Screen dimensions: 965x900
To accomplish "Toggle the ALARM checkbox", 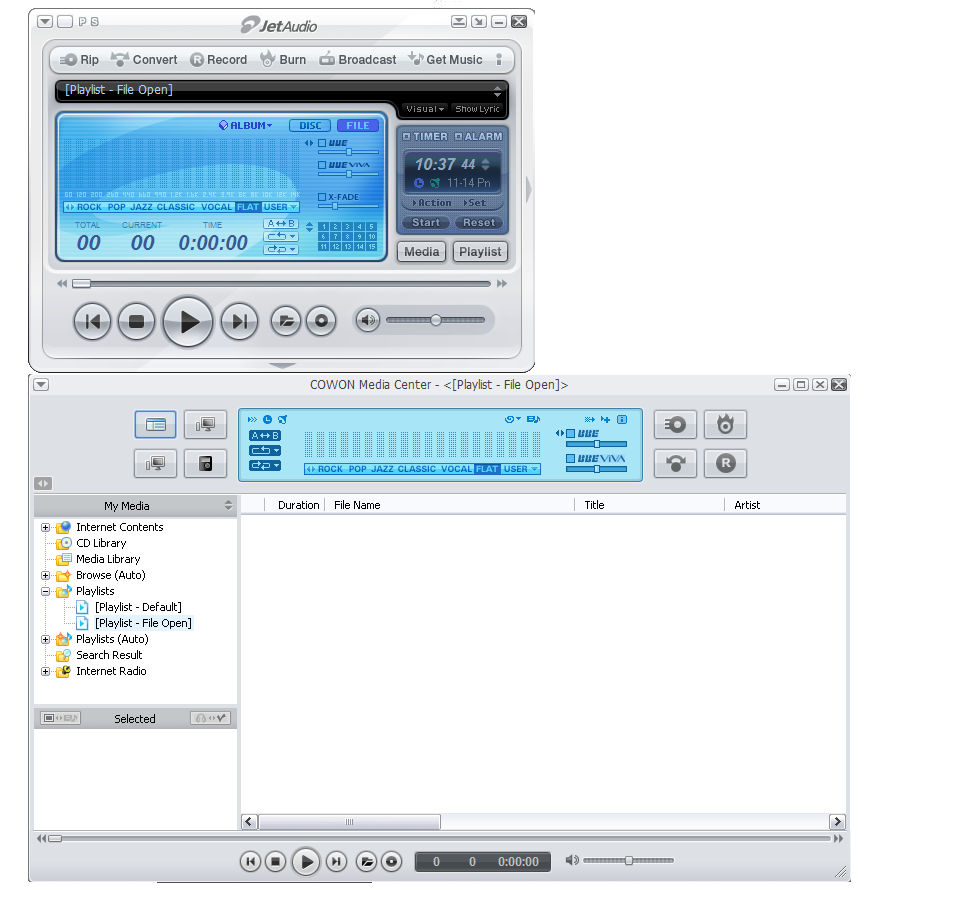I will (458, 136).
